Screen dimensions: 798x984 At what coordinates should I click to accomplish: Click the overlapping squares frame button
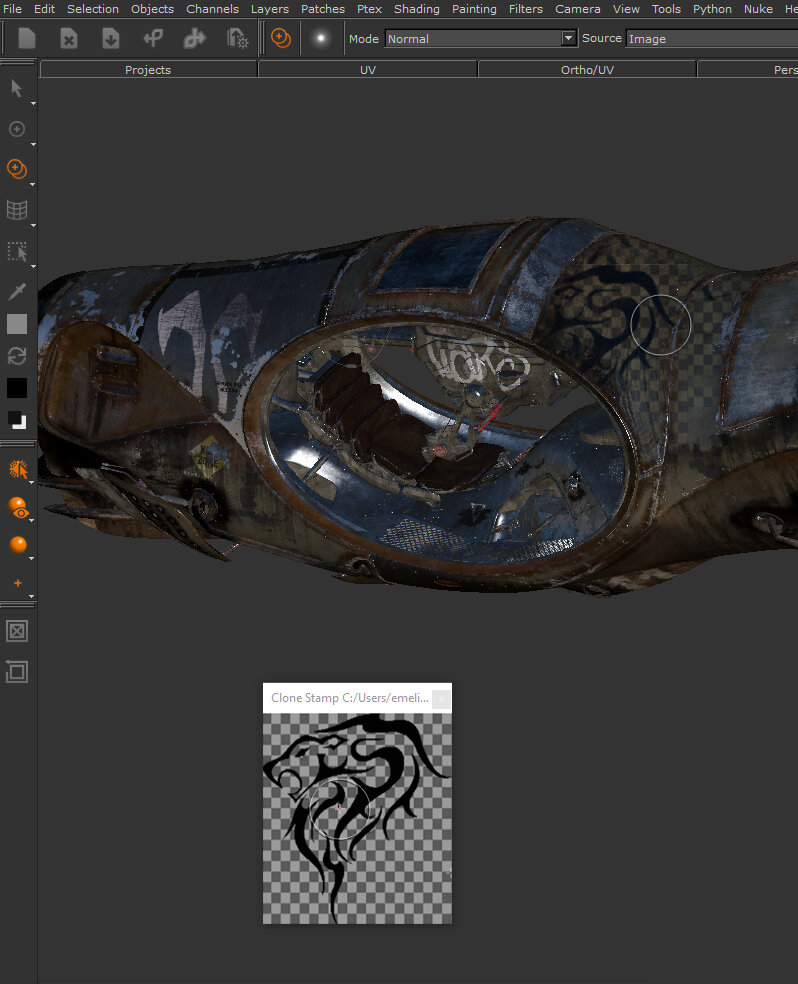click(x=17, y=672)
